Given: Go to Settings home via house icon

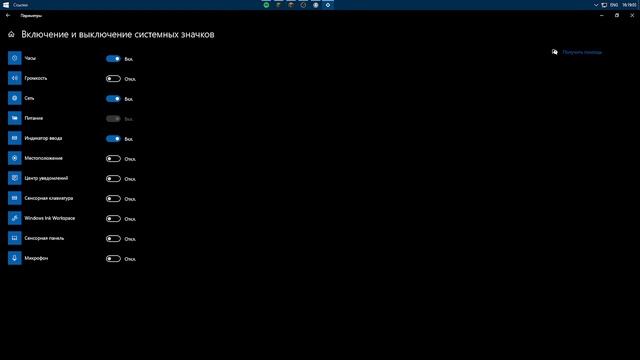Looking at the screenshot, I should [11, 35].
